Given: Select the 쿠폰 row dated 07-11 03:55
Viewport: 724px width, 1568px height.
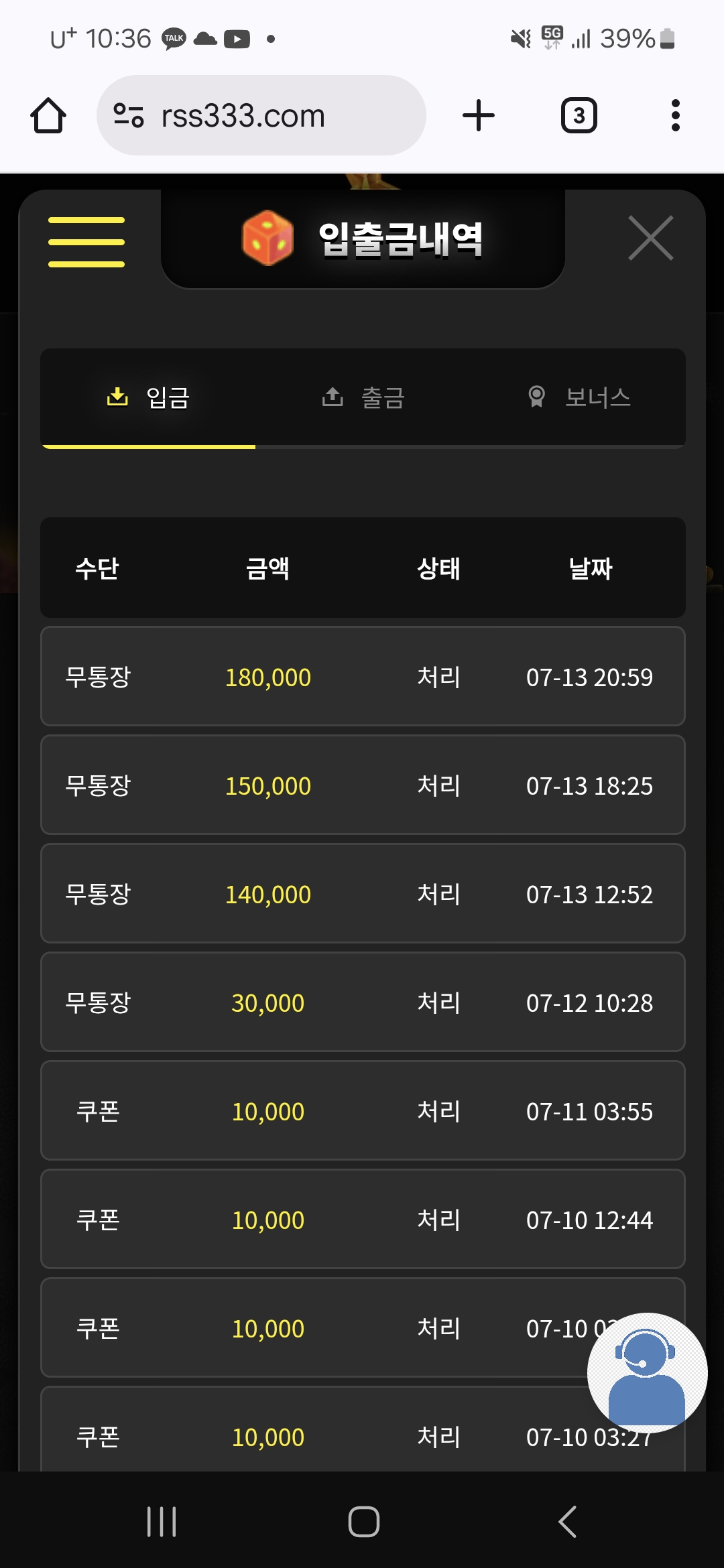Looking at the screenshot, I should pos(363,1110).
